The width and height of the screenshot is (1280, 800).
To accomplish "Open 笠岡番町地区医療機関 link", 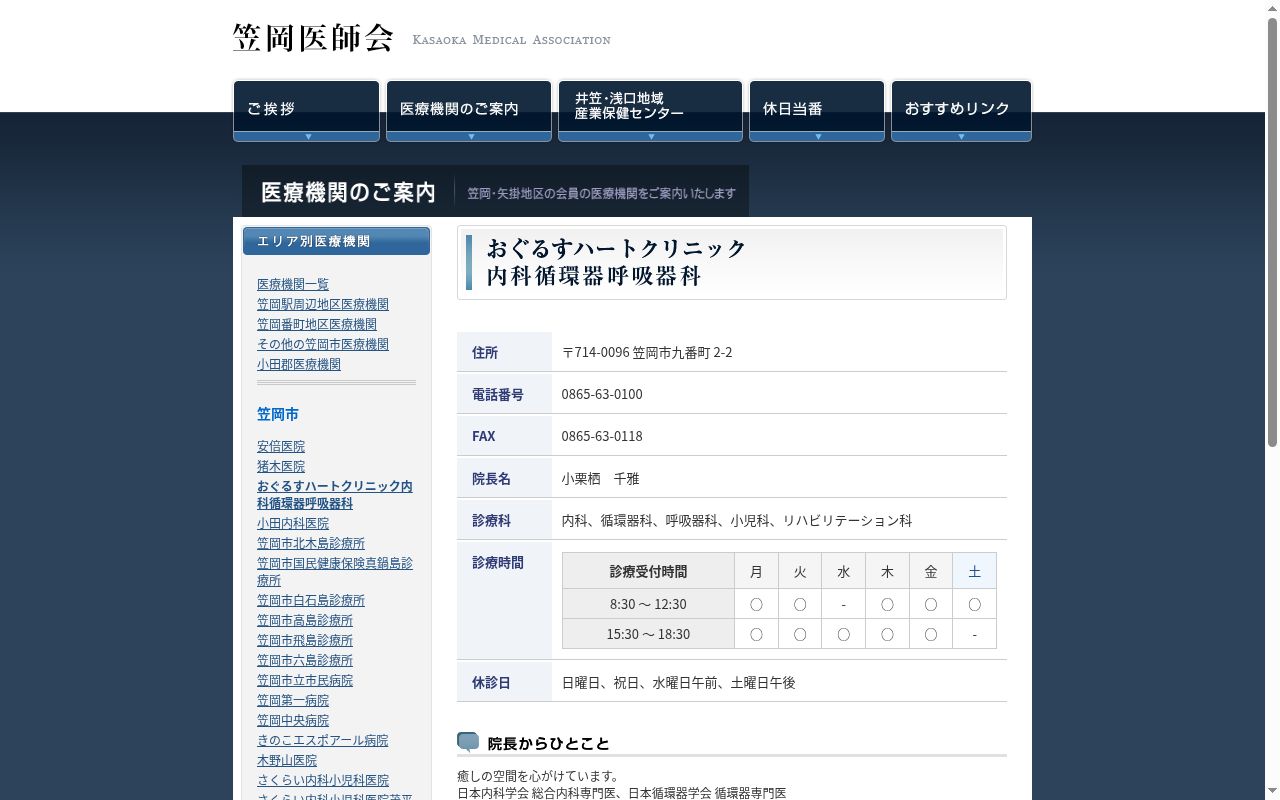I will (317, 324).
